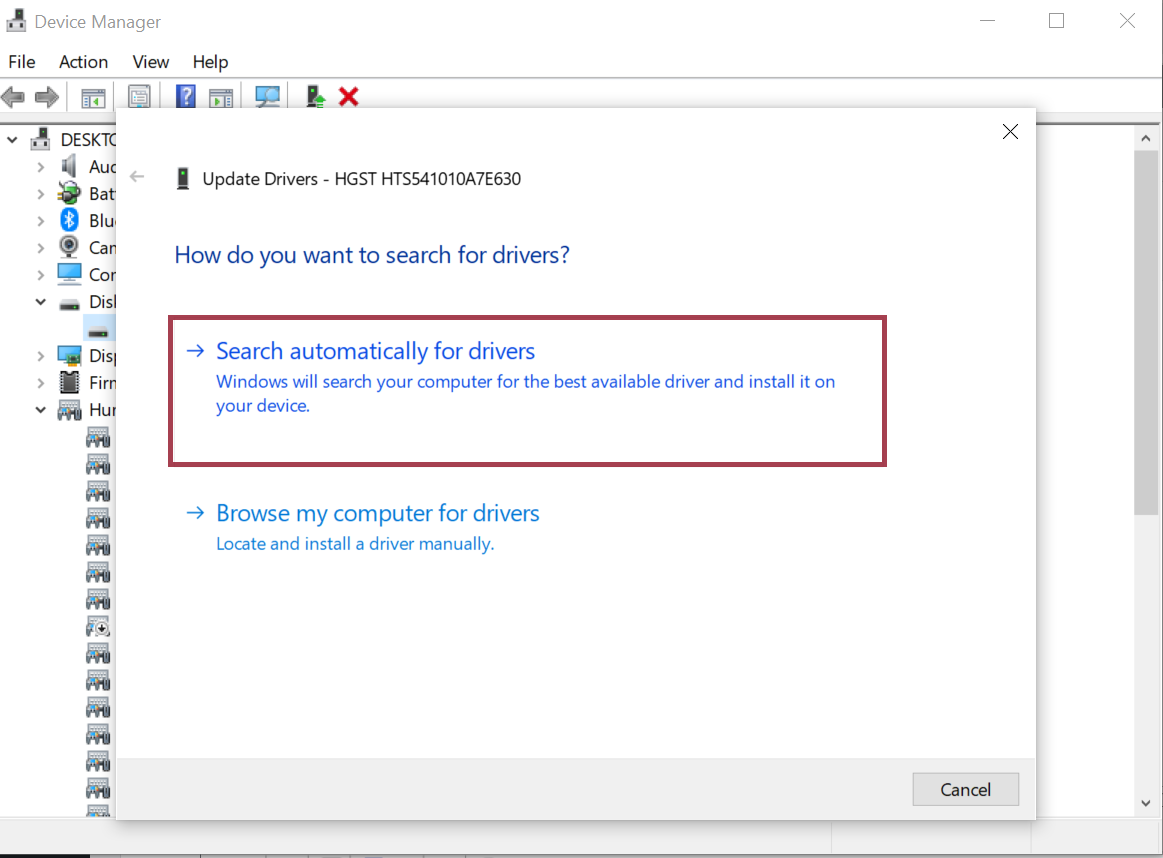This screenshot has width=1163, height=858.
Task: Click the red X Uninstall device icon
Action: click(x=348, y=96)
